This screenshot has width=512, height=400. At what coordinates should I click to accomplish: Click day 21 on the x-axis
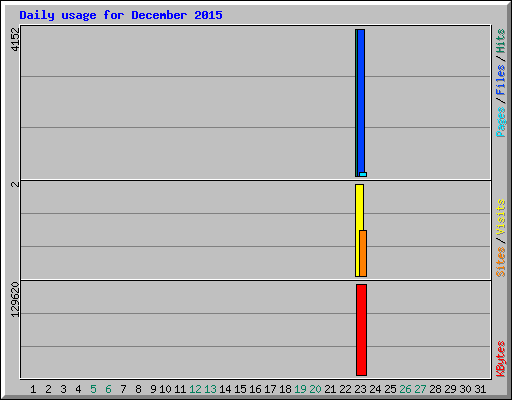tap(330, 389)
